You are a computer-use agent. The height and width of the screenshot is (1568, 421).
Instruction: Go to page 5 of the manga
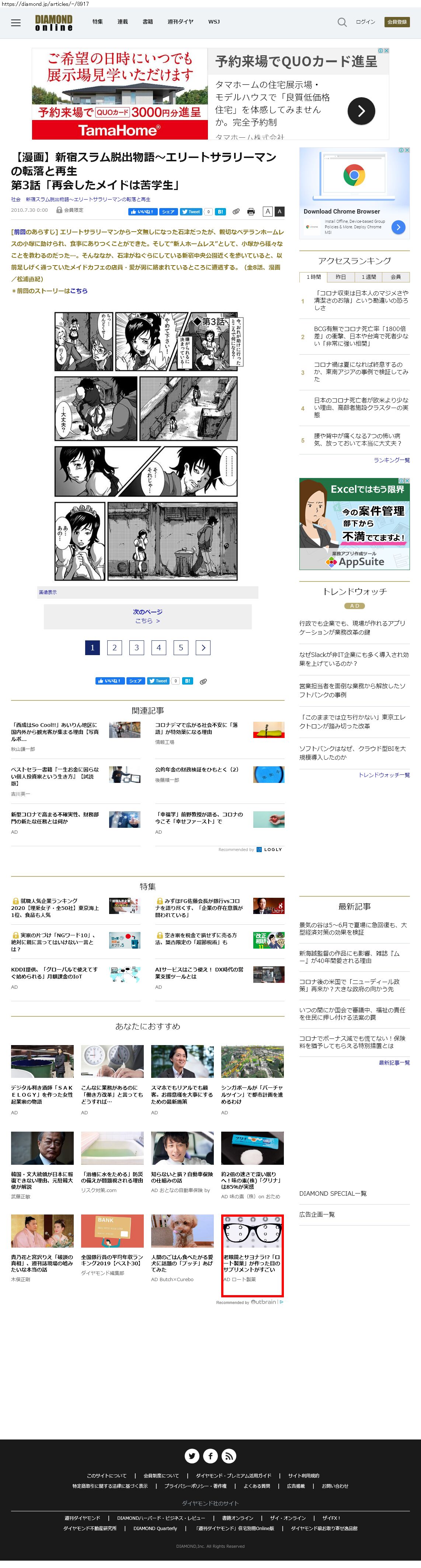point(181,648)
